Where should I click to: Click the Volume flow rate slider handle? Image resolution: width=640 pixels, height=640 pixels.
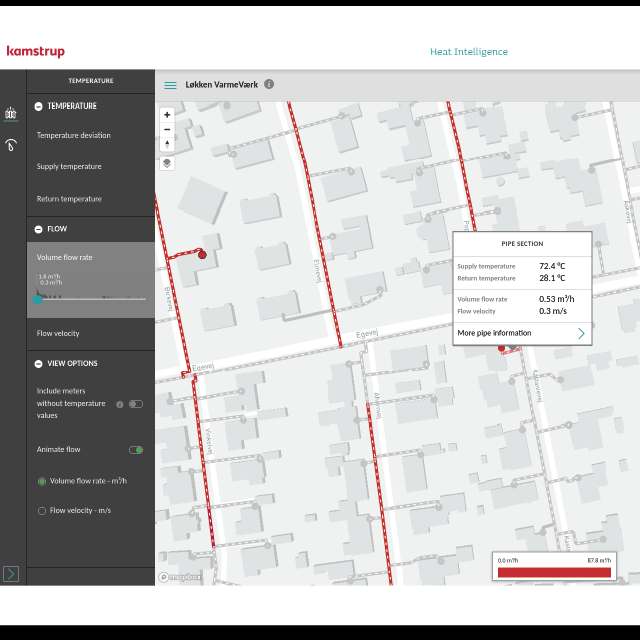[37, 298]
